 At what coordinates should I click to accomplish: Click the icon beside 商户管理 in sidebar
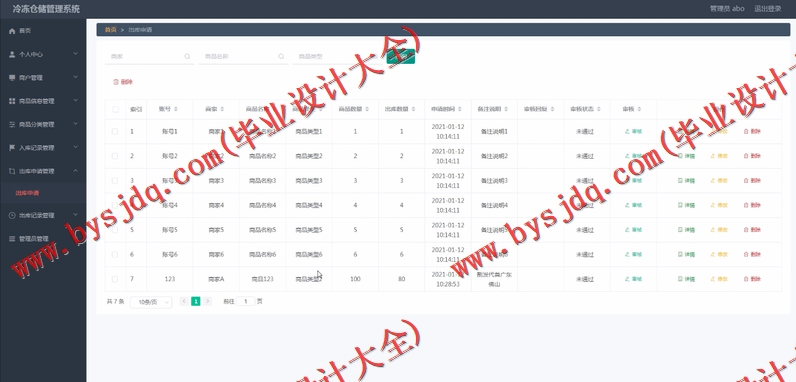[x=12, y=78]
